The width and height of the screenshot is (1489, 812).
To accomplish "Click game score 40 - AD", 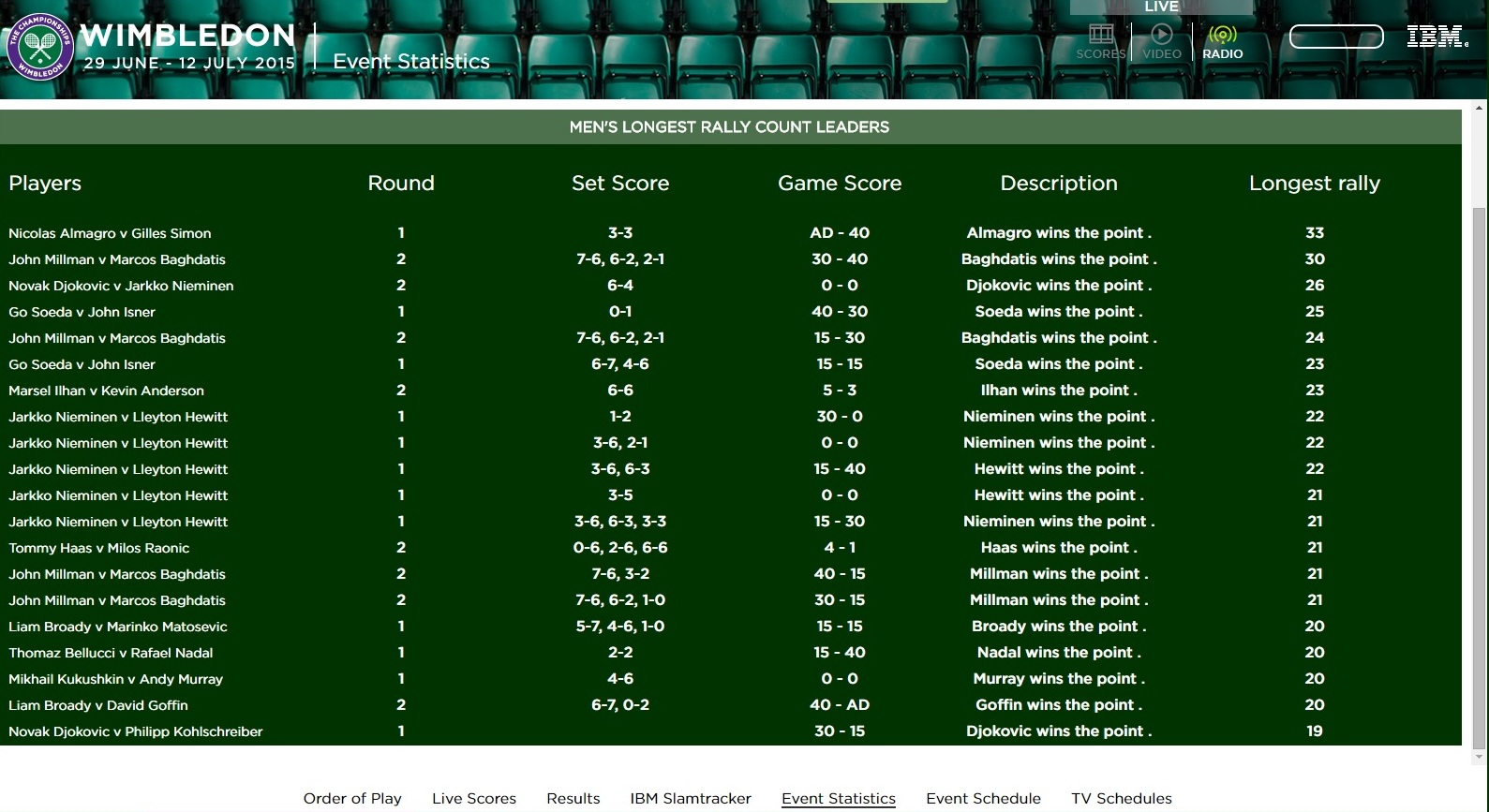I will [x=840, y=705].
